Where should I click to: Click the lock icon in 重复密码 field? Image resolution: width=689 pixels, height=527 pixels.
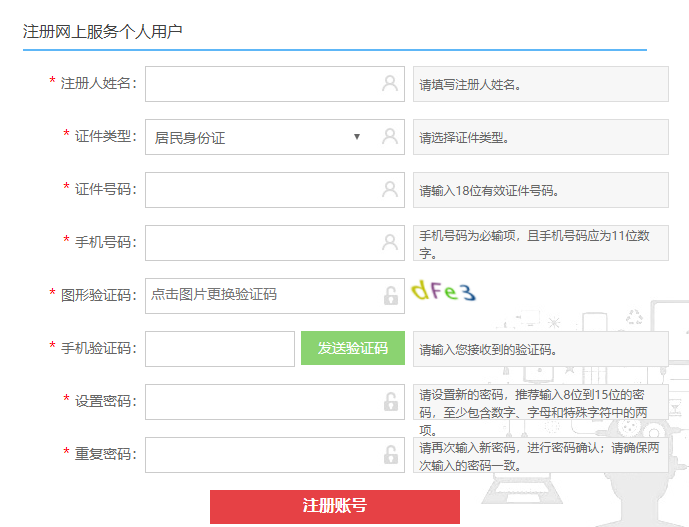coord(390,455)
